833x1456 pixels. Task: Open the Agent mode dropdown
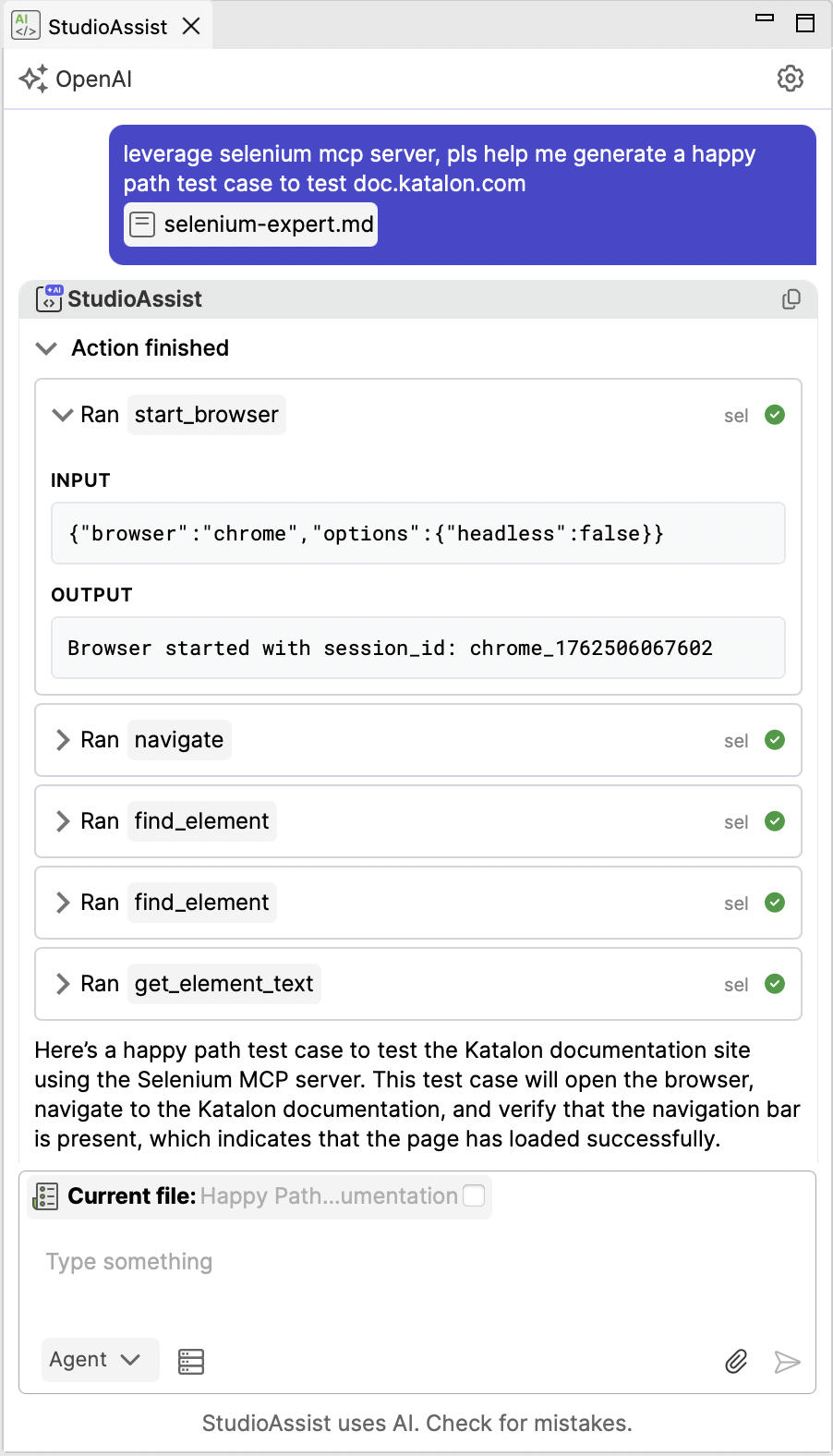tap(100, 1359)
